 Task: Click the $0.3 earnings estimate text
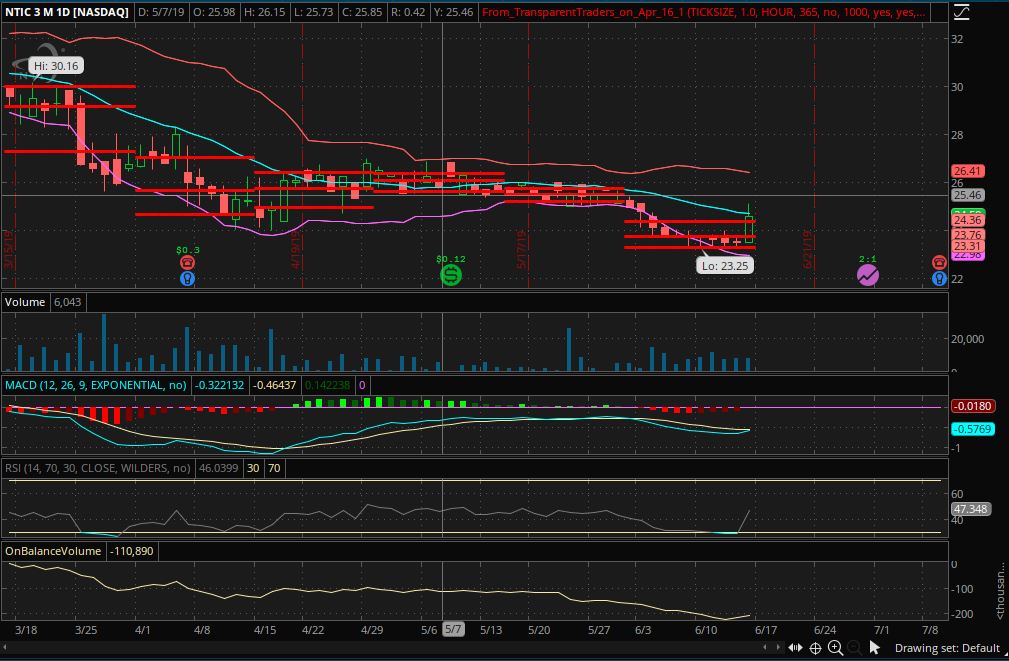[187, 250]
